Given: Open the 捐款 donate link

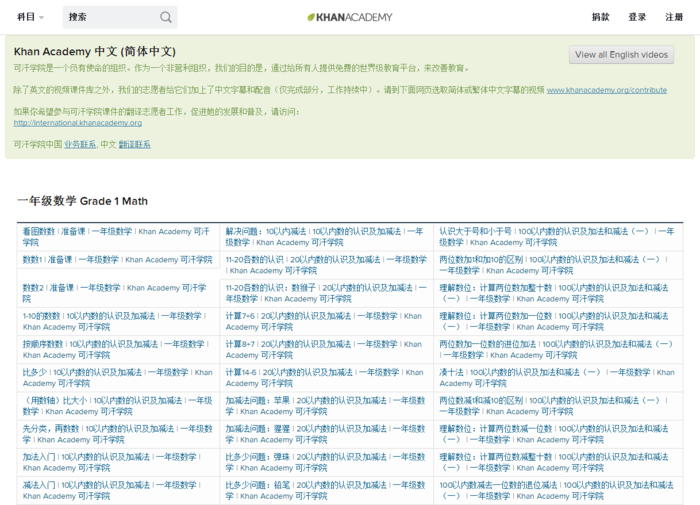Looking at the screenshot, I should 600,17.
